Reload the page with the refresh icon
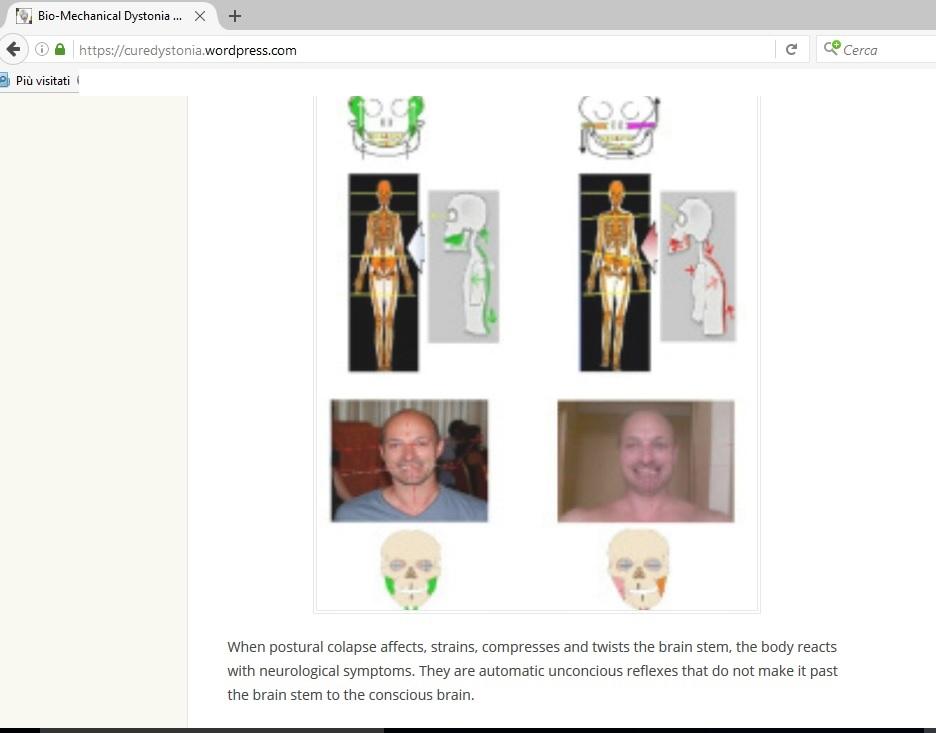The image size is (936, 733). click(791, 49)
